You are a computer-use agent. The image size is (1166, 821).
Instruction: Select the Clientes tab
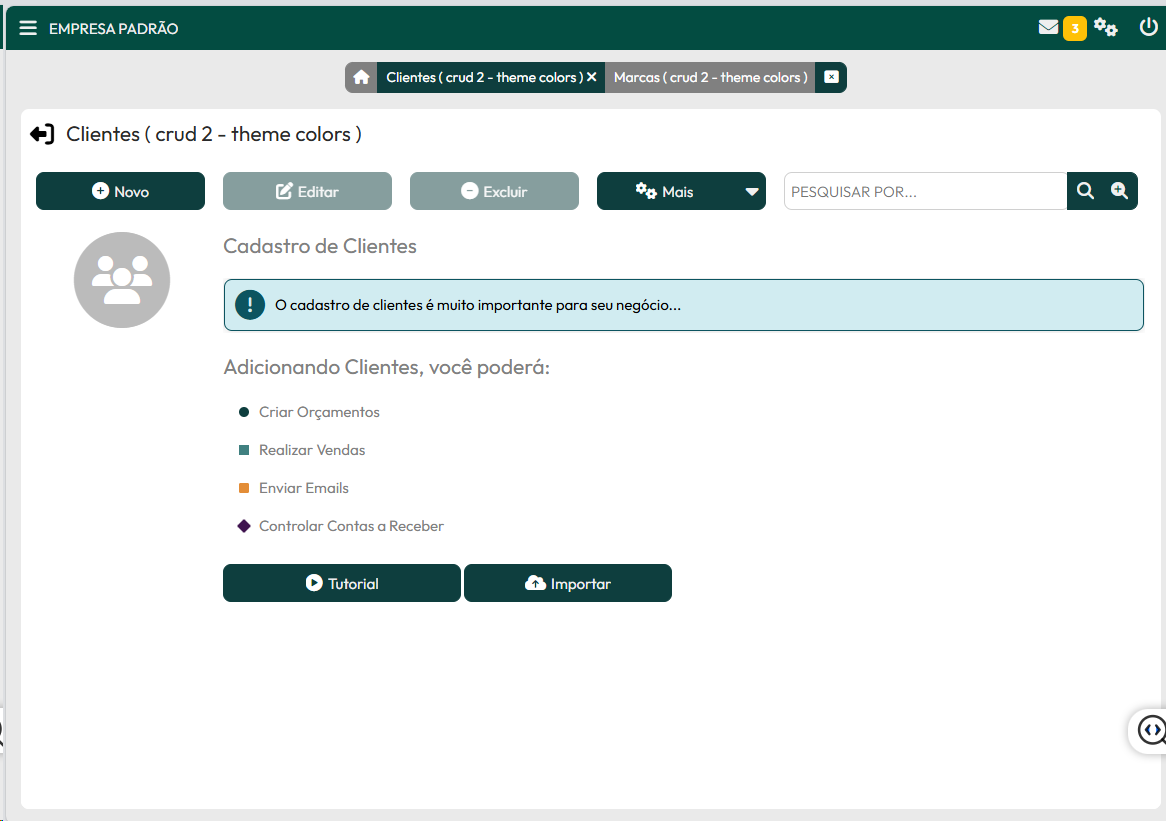(481, 78)
